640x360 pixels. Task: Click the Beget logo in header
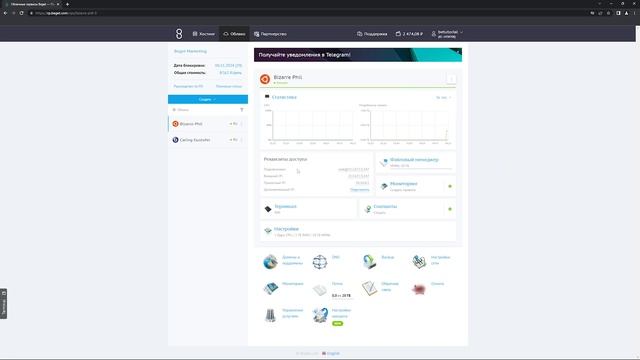(179, 34)
